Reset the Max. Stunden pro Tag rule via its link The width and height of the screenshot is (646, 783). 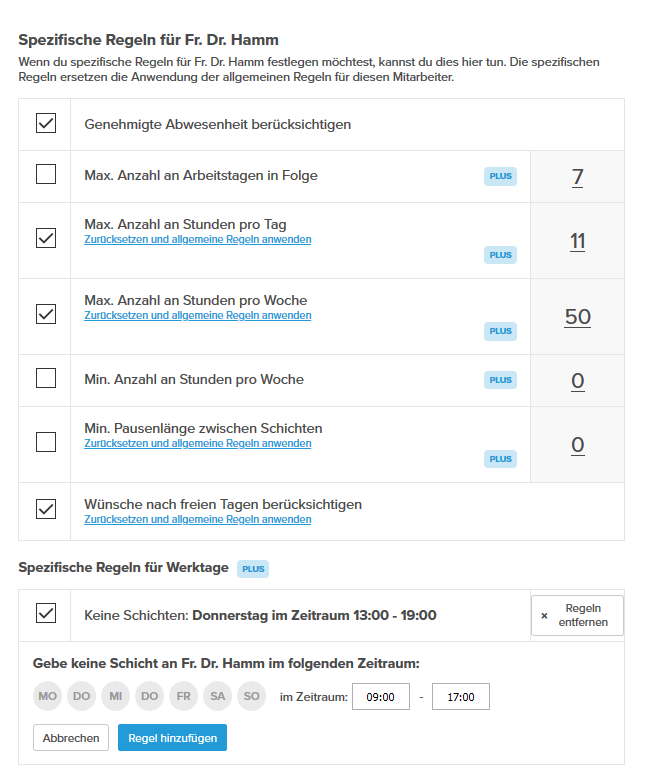(197, 240)
